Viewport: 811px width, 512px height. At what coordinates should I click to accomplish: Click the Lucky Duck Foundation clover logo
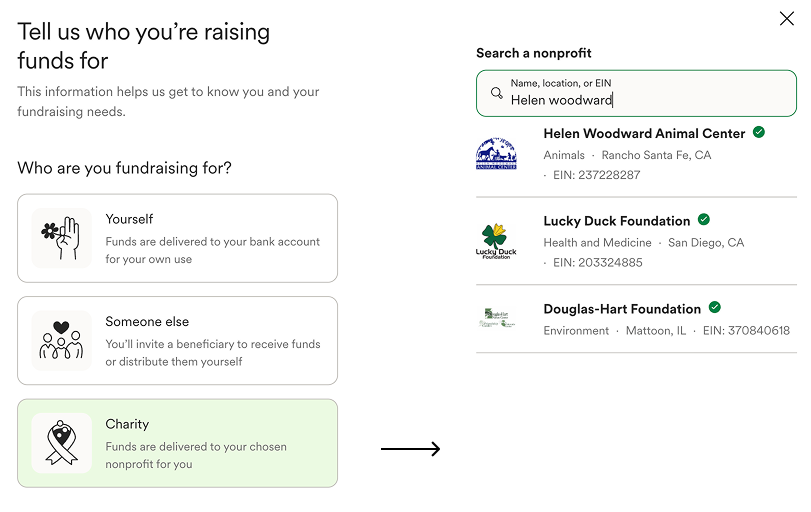click(496, 241)
